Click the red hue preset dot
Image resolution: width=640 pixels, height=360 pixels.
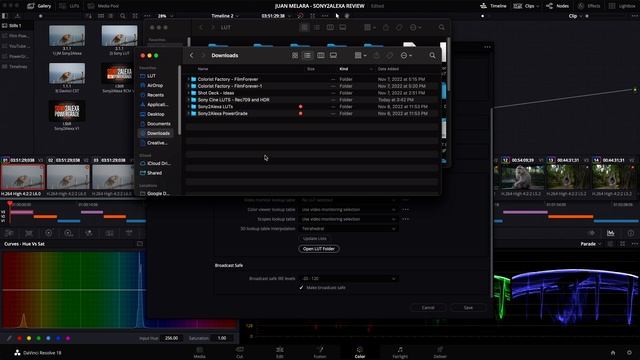pyautogui.click(x=19, y=338)
